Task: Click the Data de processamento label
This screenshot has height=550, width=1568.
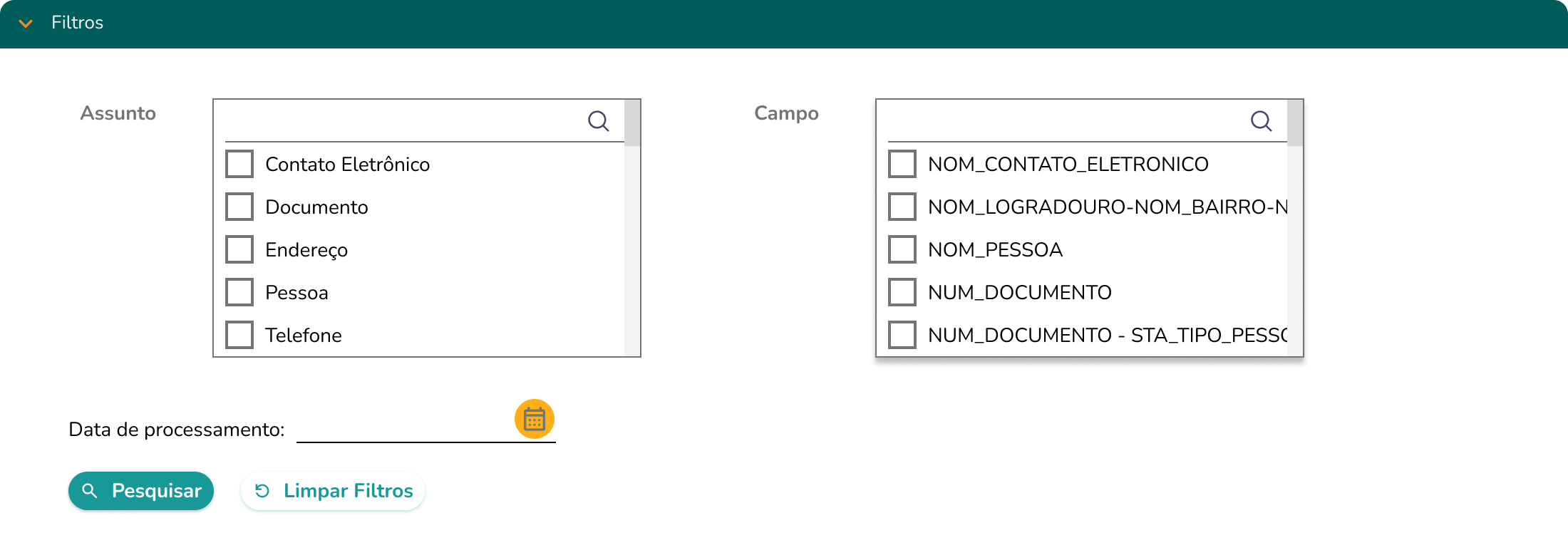Action: (176, 430)
